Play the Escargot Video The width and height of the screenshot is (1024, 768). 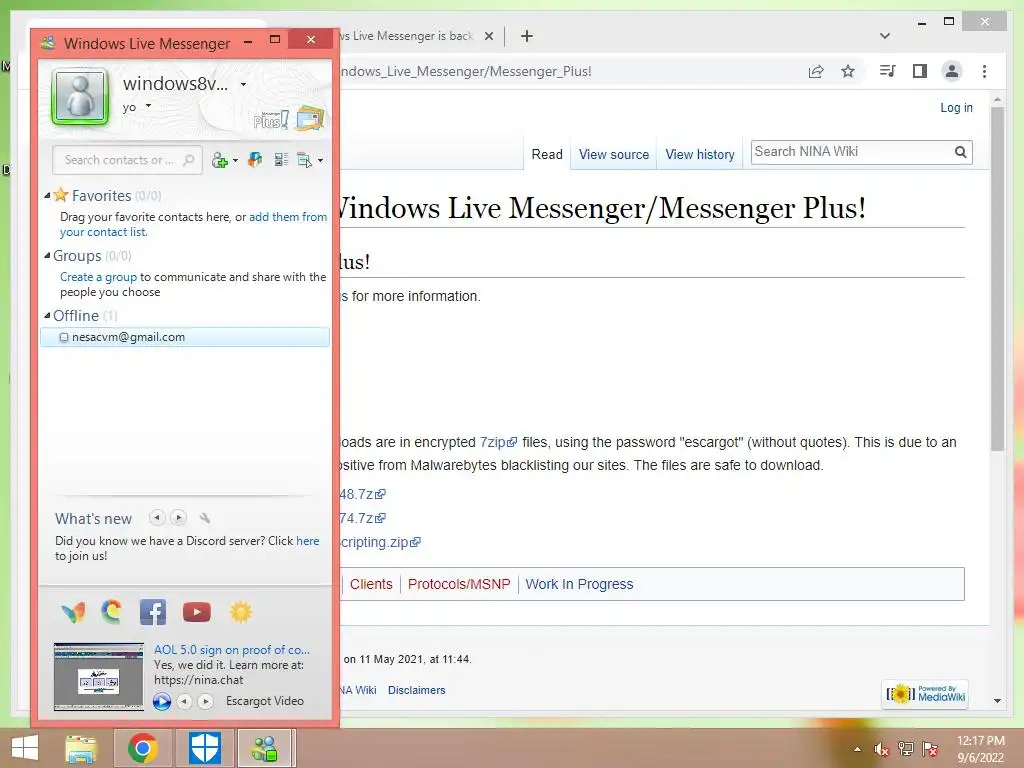pos(161,701)
